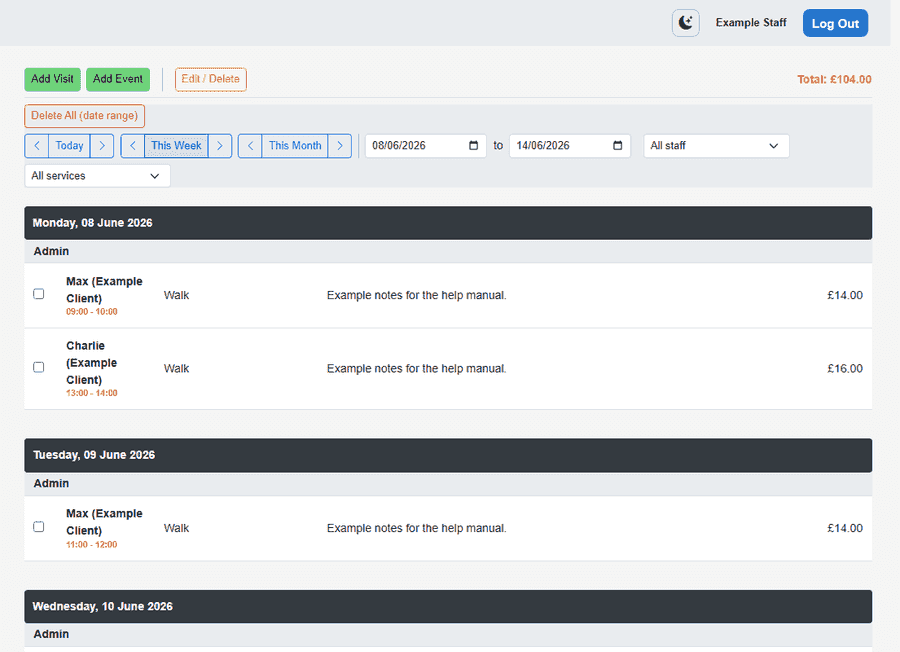Click Walk service in Charlie's row

[176, 368]
